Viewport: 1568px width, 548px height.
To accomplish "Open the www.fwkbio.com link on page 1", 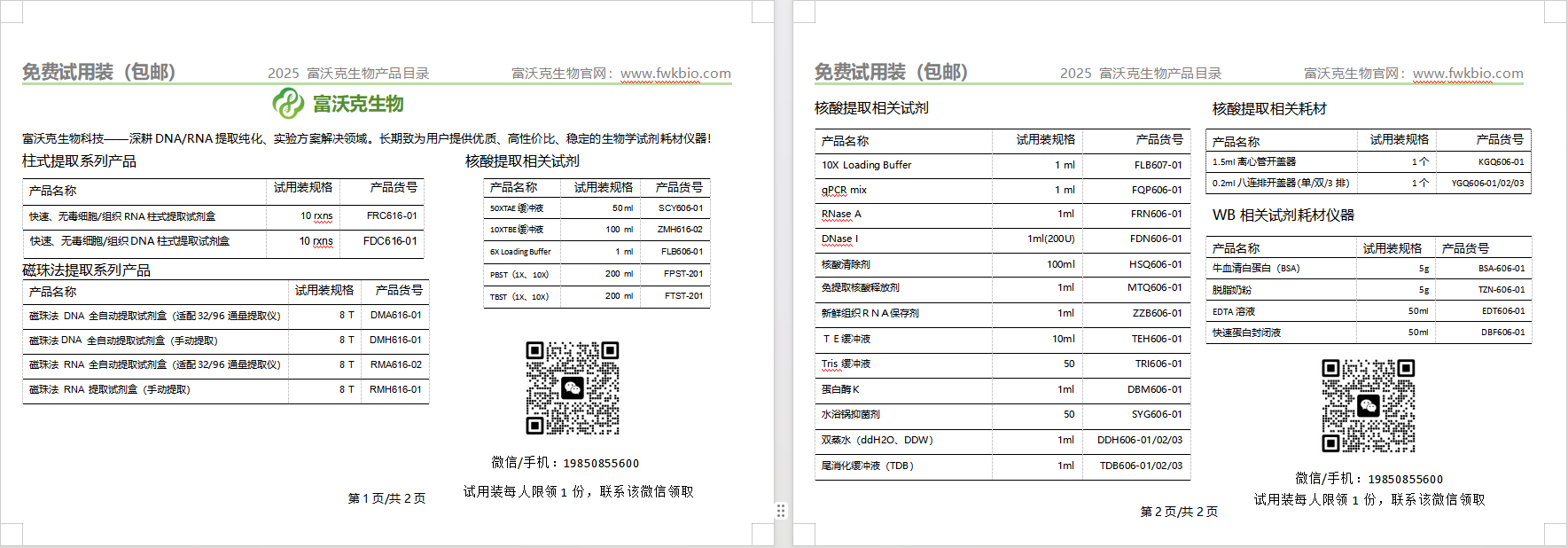I will pyautogui.click(x=675, y=74).
